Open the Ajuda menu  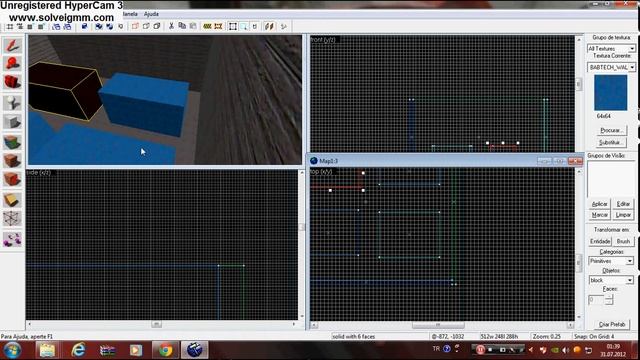tap(151, 14)
